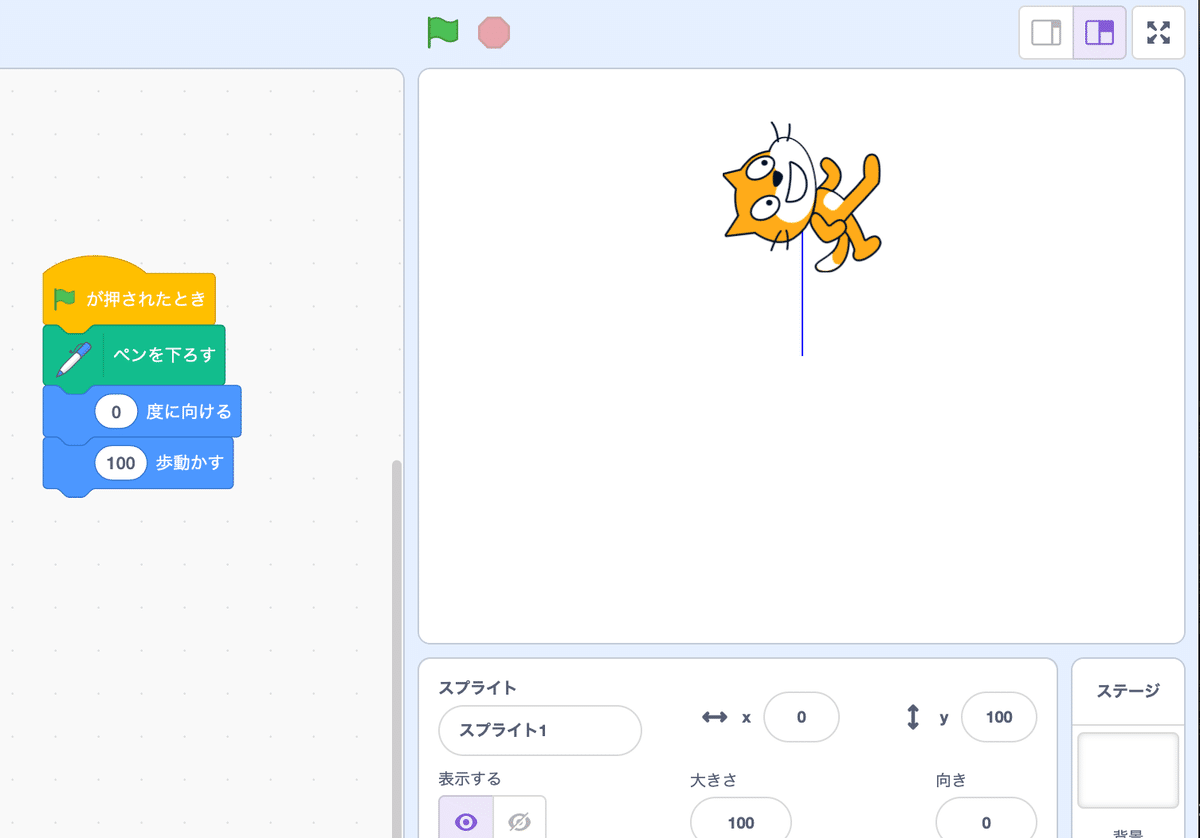Viewport: 1200px width, 838px height.
Task: Switch to large stage layout
Action: pyautogui.click(x=1100, y=33)
